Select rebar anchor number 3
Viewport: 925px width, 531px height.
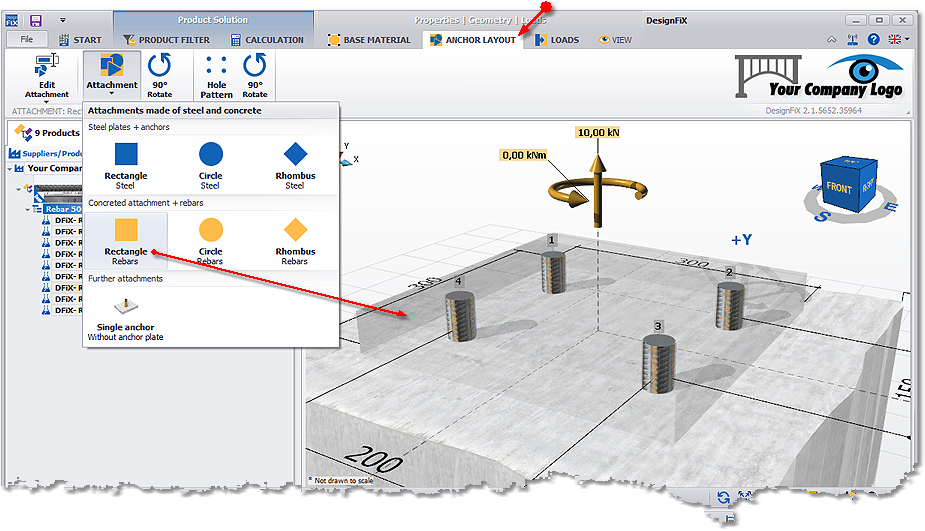coord(658,364)
